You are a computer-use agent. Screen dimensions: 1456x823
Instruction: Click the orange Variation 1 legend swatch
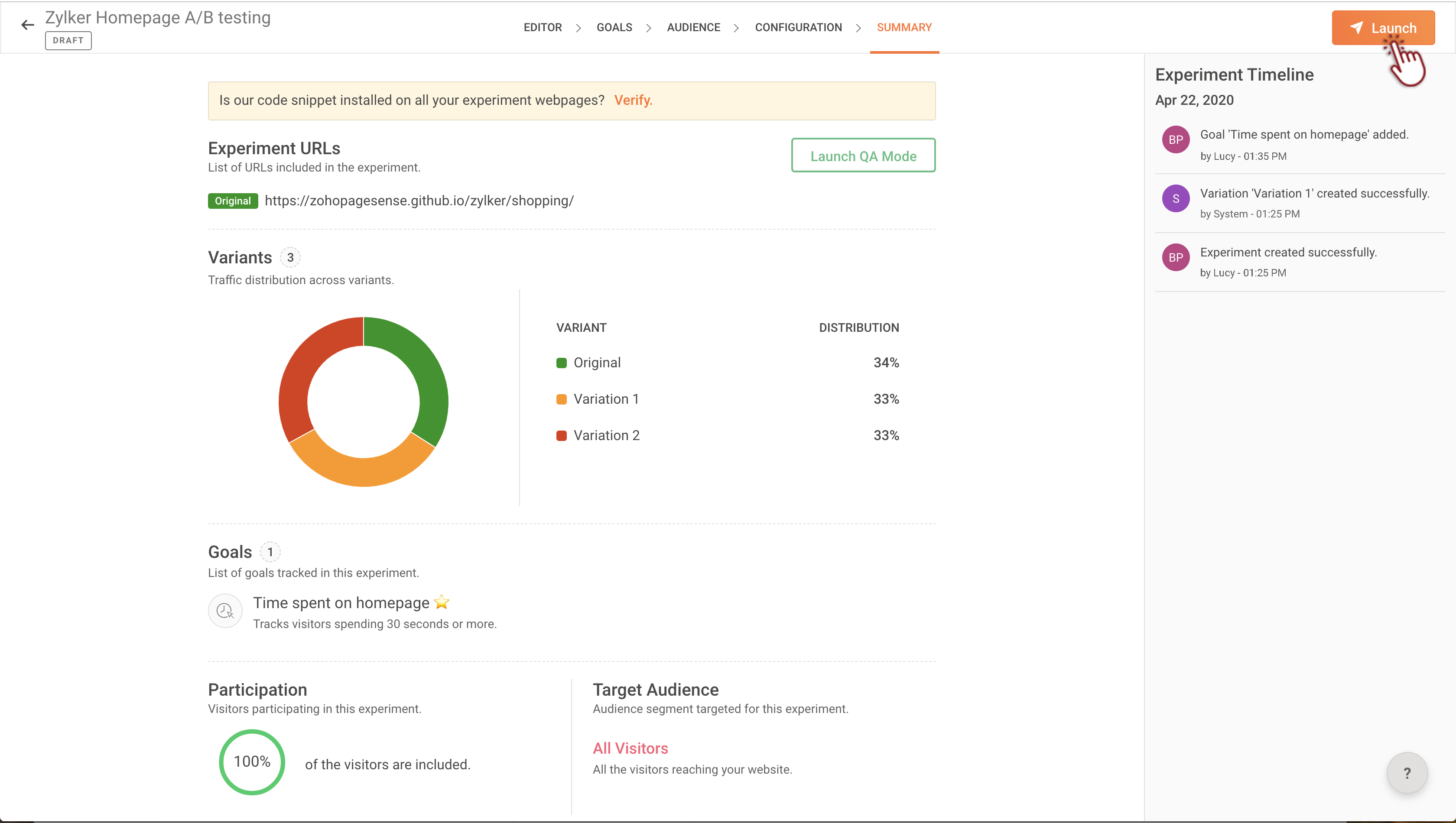point(562,400)
